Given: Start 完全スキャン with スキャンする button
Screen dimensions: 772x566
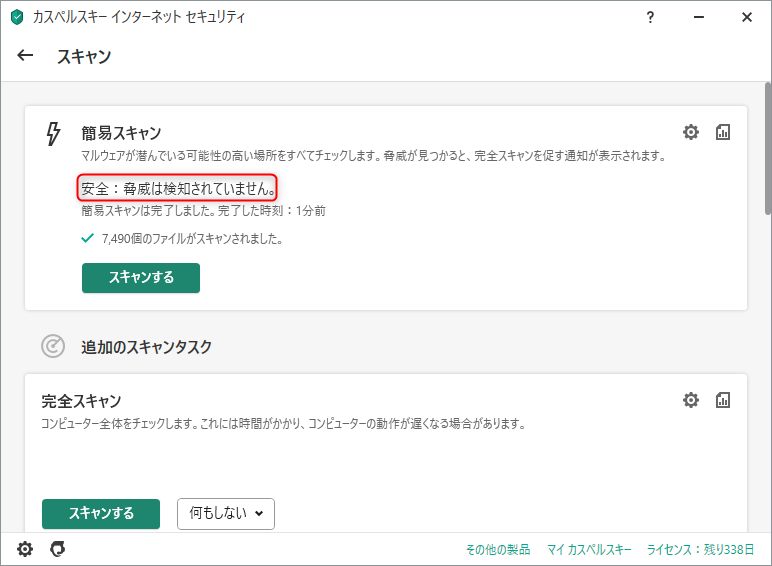Looking at the screenshot, I should [101, 514].
